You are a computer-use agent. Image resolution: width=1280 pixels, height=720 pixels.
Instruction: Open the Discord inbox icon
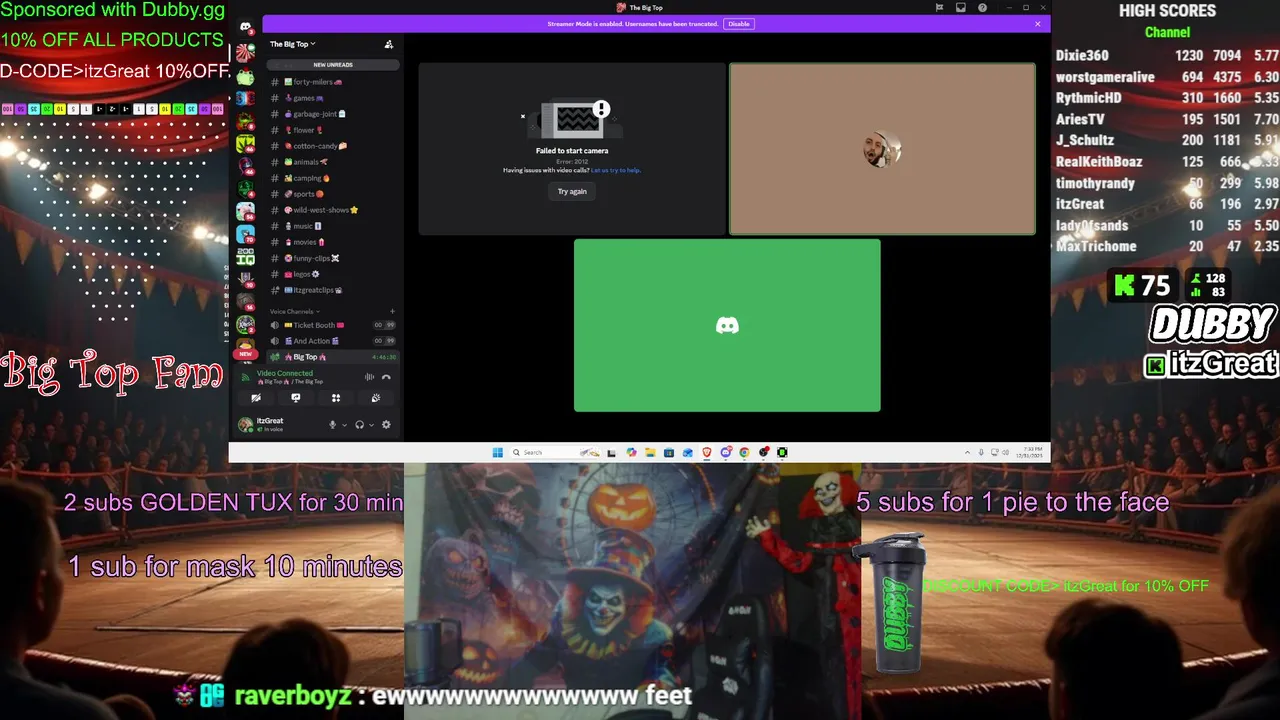(x=961, y=7)
